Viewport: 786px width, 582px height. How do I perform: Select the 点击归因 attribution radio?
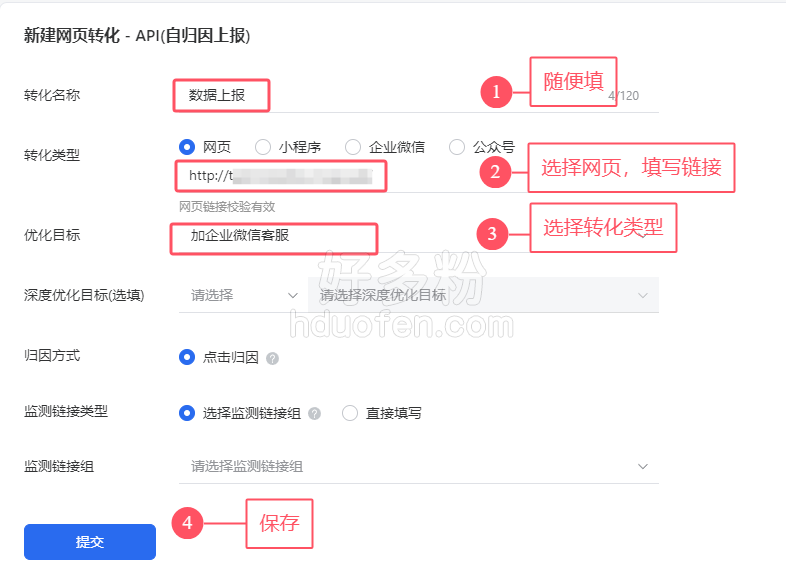[187, 357]
